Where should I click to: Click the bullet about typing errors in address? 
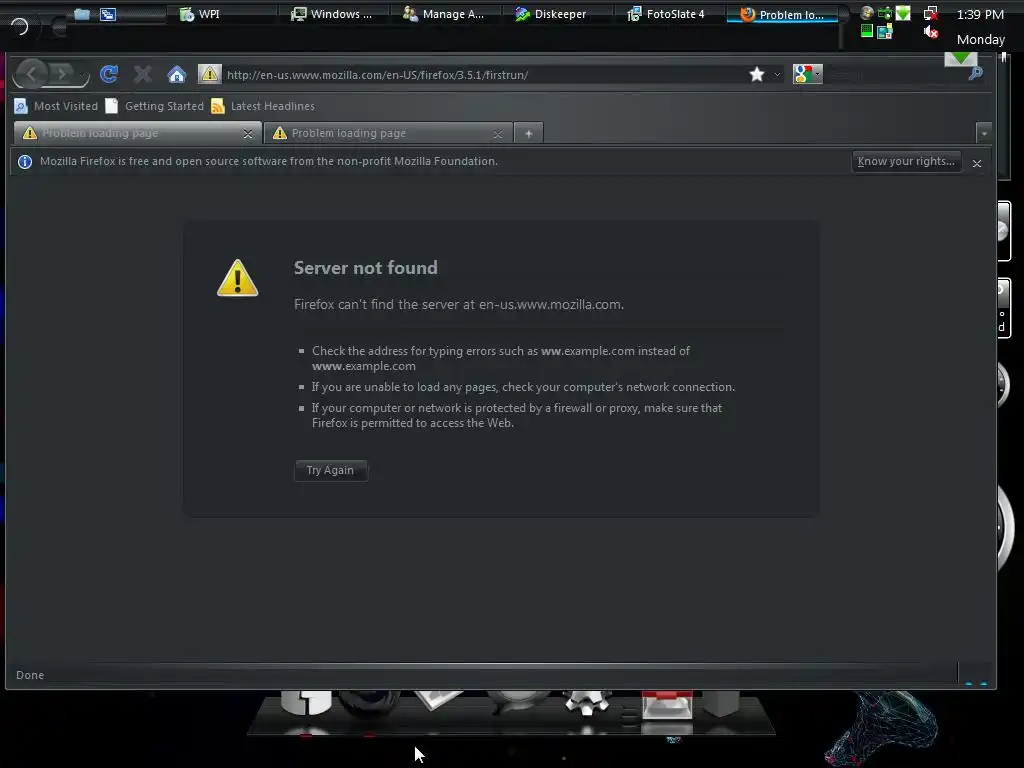pyautogui.click(x=501, y=359)
